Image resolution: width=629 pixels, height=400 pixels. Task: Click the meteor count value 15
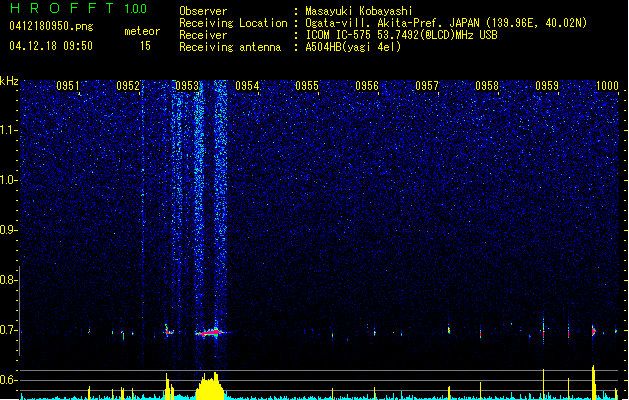pyautogui.click(x=145, y=46)
